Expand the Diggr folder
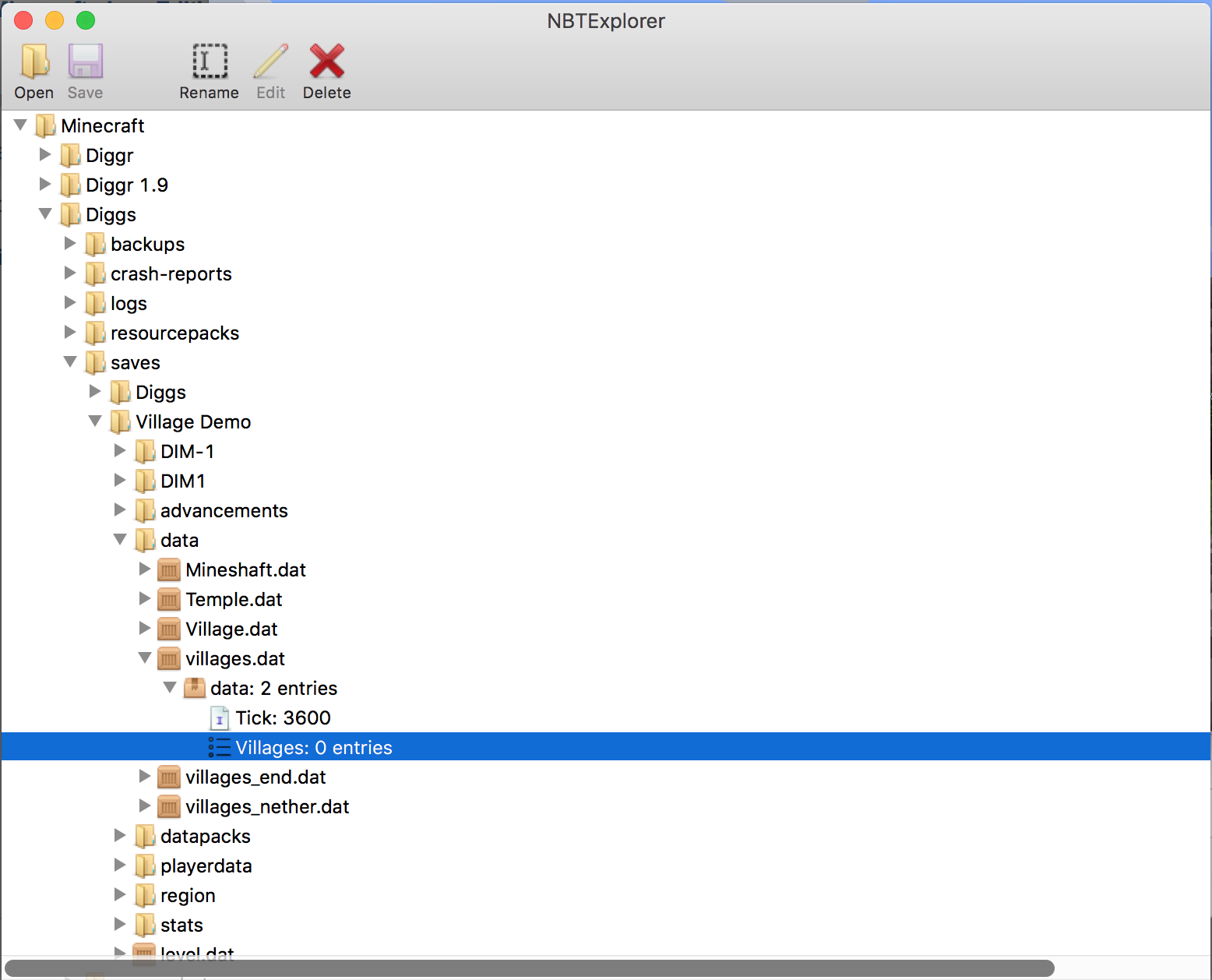Viewport: 1212px width, 980px height. click(45, 154)
